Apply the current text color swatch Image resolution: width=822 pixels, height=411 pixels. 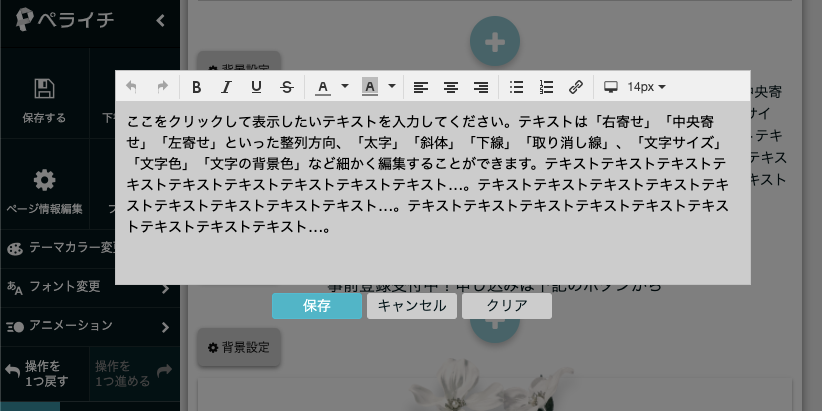tap(323, 87)
